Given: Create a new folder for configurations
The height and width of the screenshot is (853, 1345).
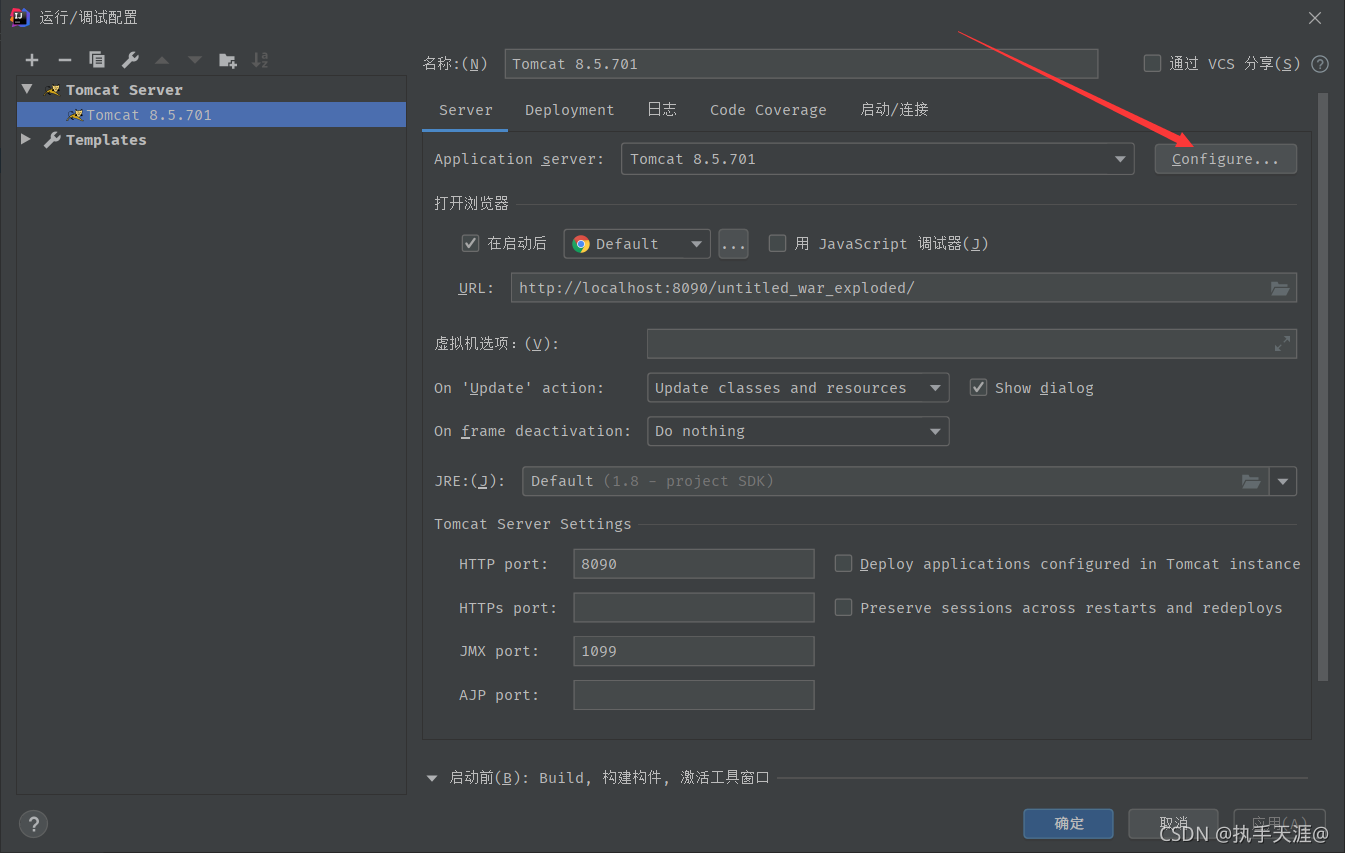Looking at the screenshot, I should [228, 60].
